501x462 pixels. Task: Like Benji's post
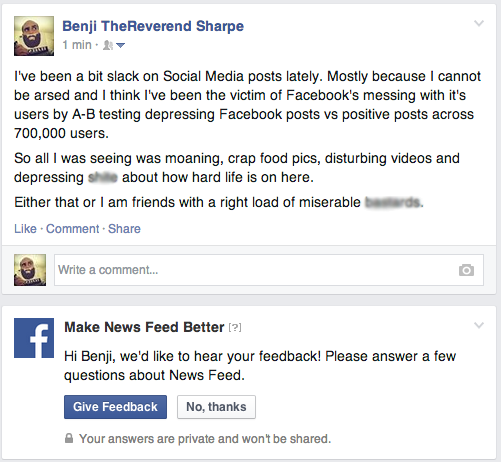(25, 229)
